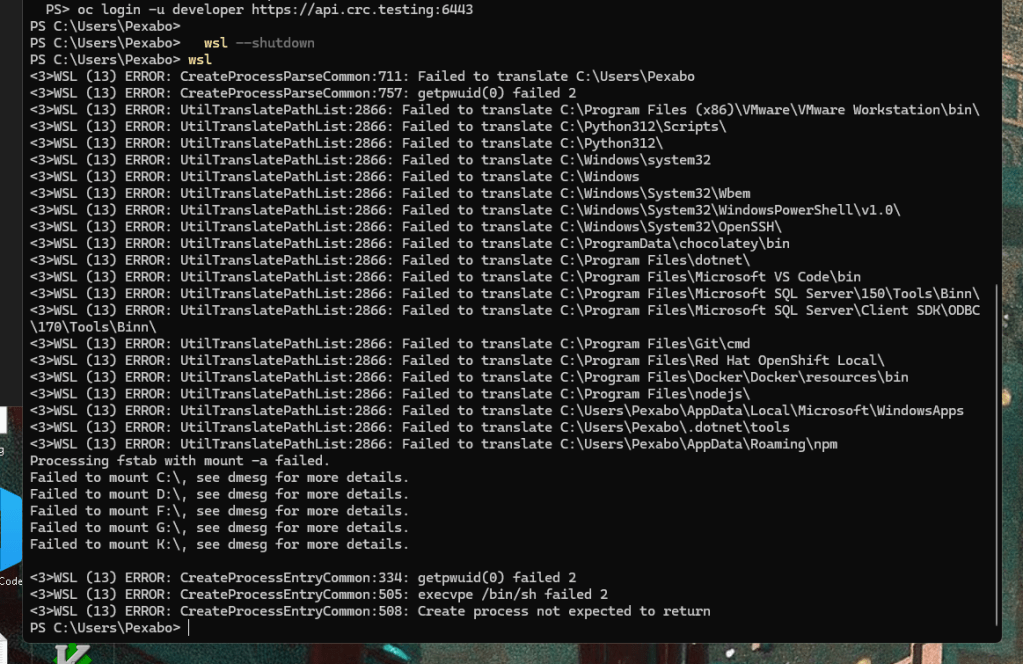Image resolution: width=1023 pixels, height=664 pixels.
Task: Click 'Create process not expected to return' line
Action: [370, 611]
